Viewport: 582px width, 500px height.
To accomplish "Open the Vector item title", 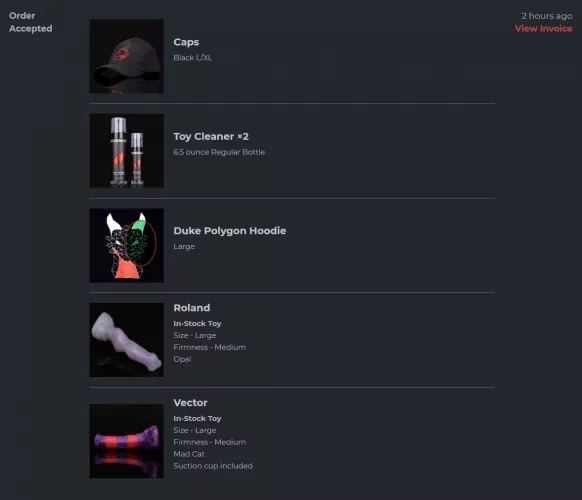I will click(190, 402).
